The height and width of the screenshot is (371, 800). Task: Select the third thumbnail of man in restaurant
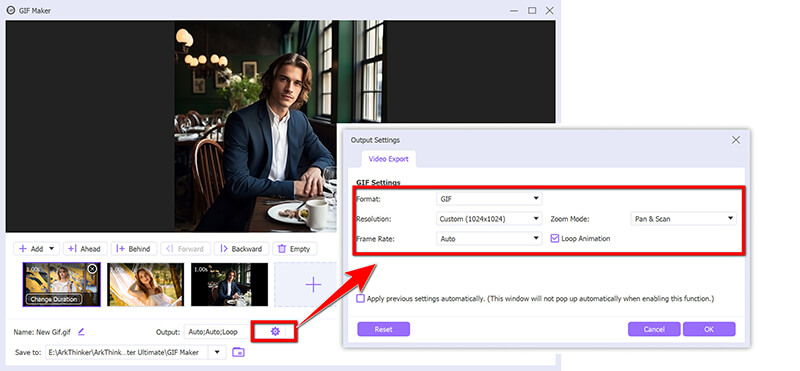coord(230,284)
